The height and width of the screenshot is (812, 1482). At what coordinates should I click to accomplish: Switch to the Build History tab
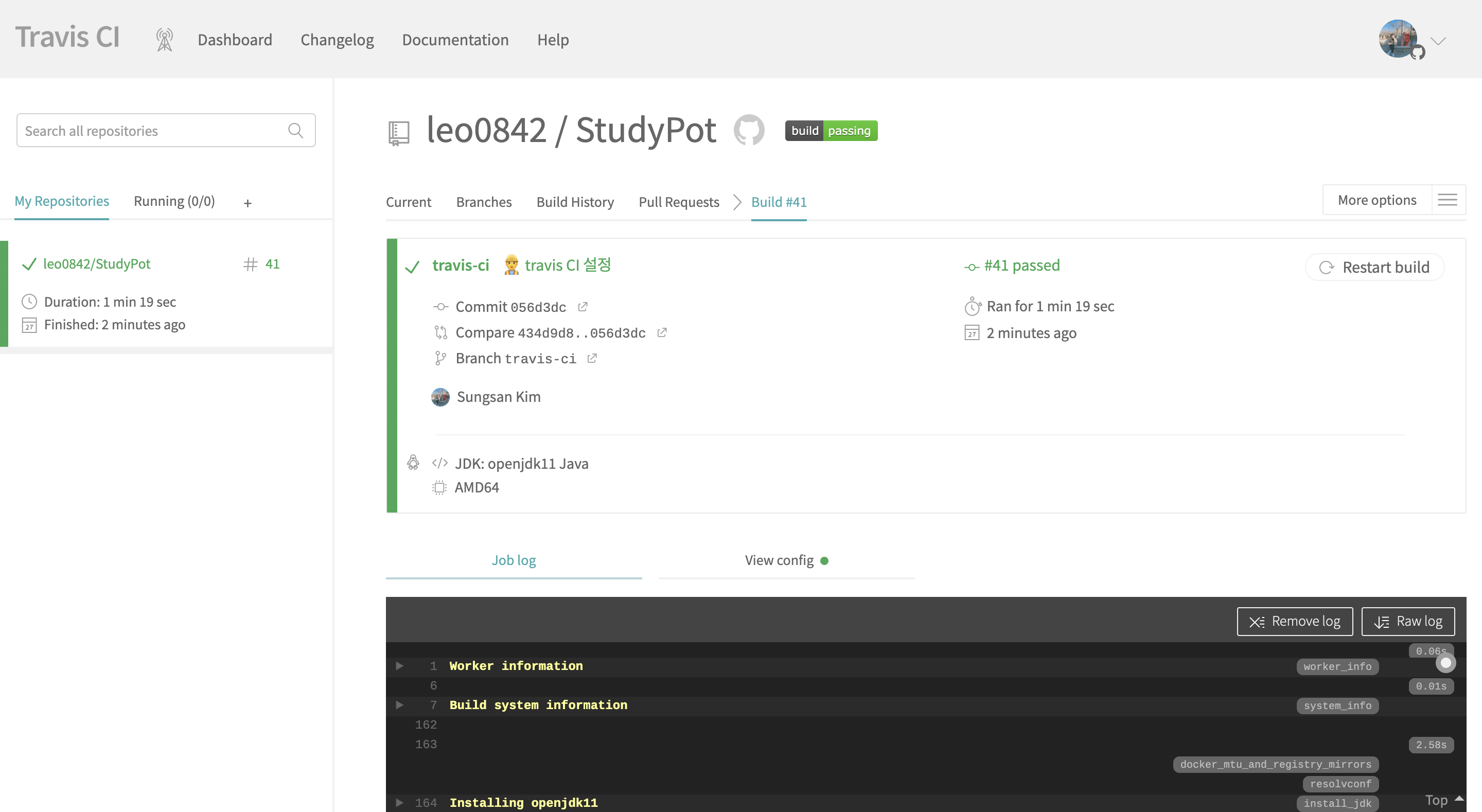click(575, 201)
